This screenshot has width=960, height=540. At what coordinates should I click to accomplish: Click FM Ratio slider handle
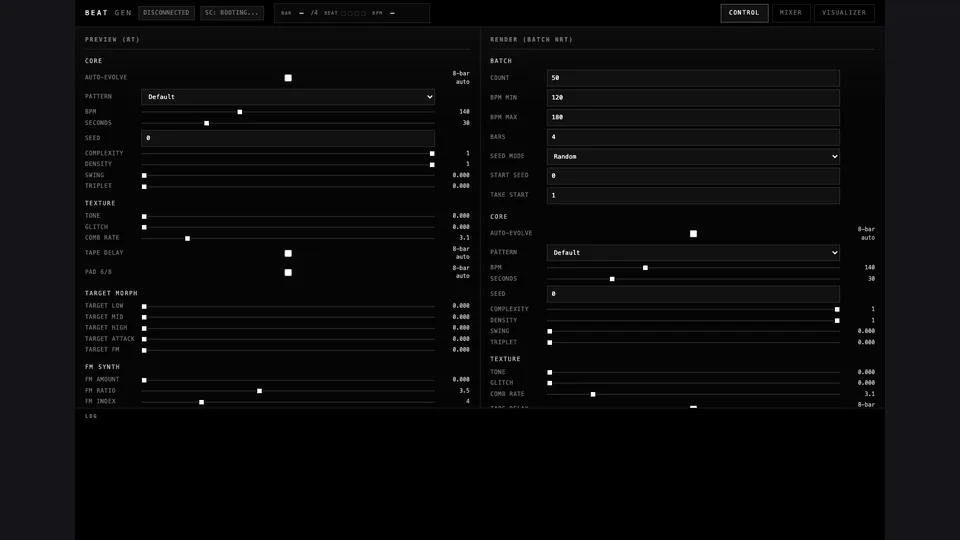260,391
